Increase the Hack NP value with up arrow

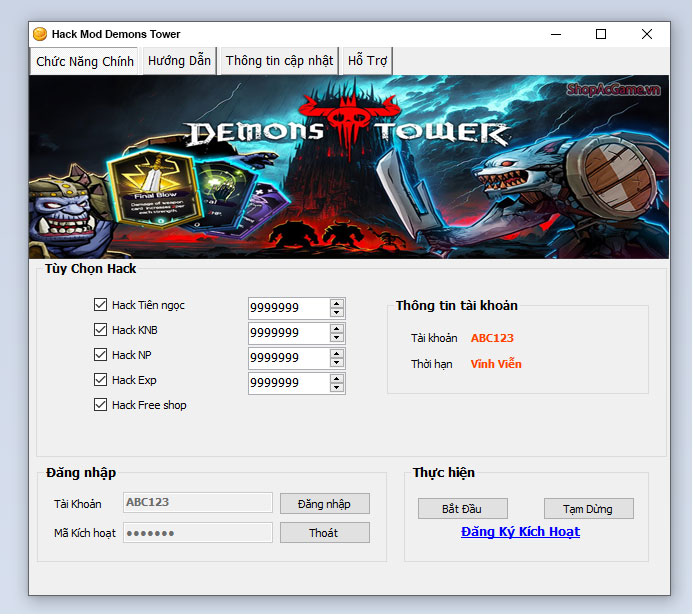[336, 354]
